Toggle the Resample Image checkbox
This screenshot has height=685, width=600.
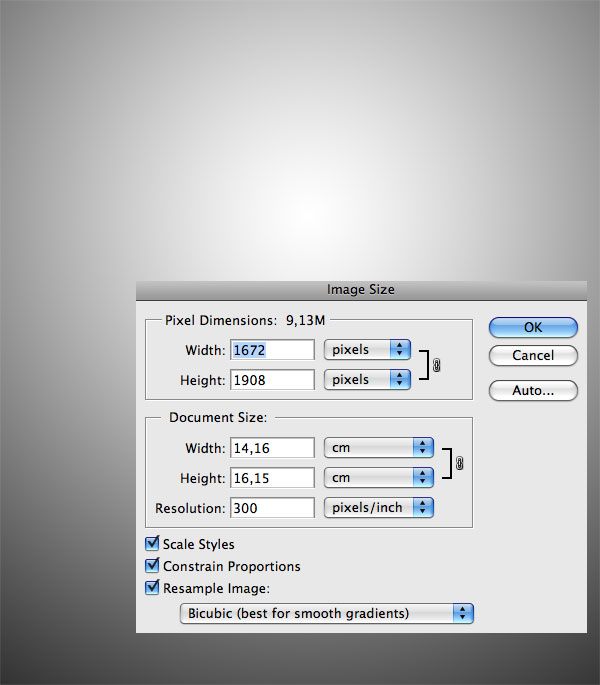click(153, 588)
